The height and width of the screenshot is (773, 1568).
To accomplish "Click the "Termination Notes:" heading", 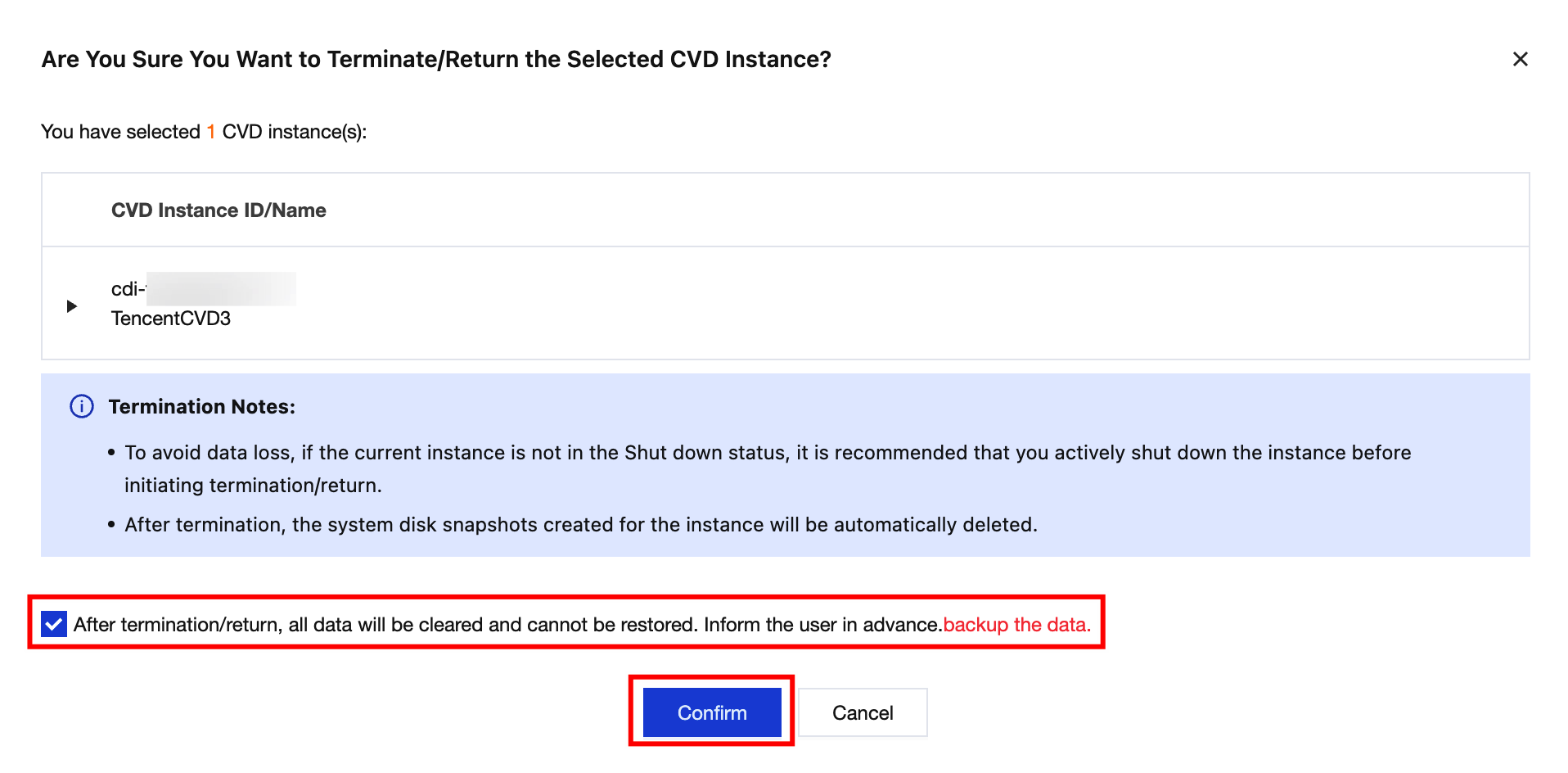I will coord(201,406).
